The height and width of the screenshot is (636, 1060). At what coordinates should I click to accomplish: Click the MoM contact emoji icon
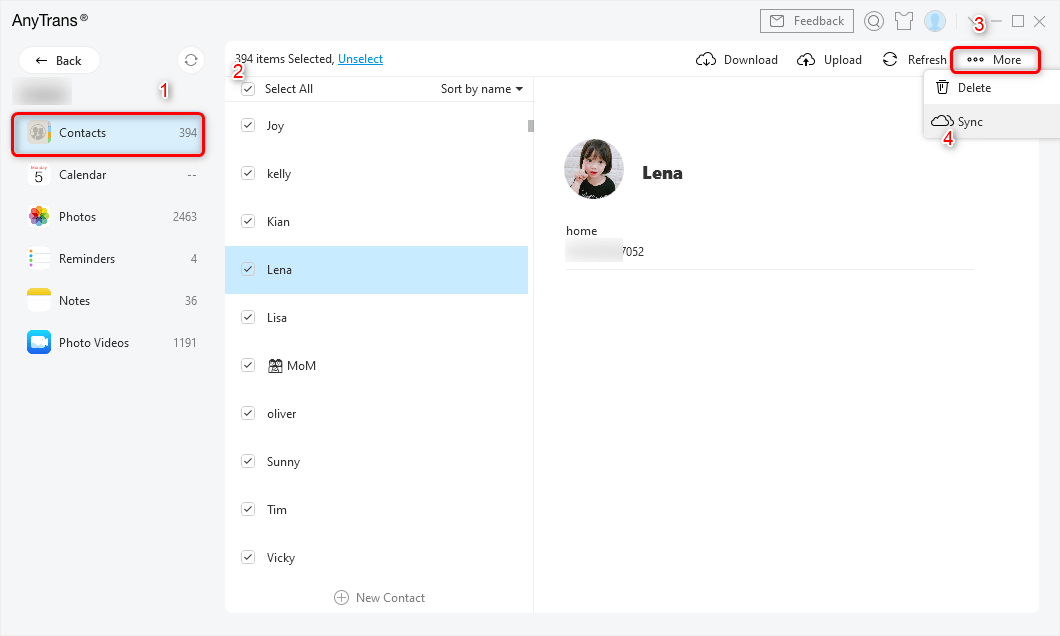(275, 366)
